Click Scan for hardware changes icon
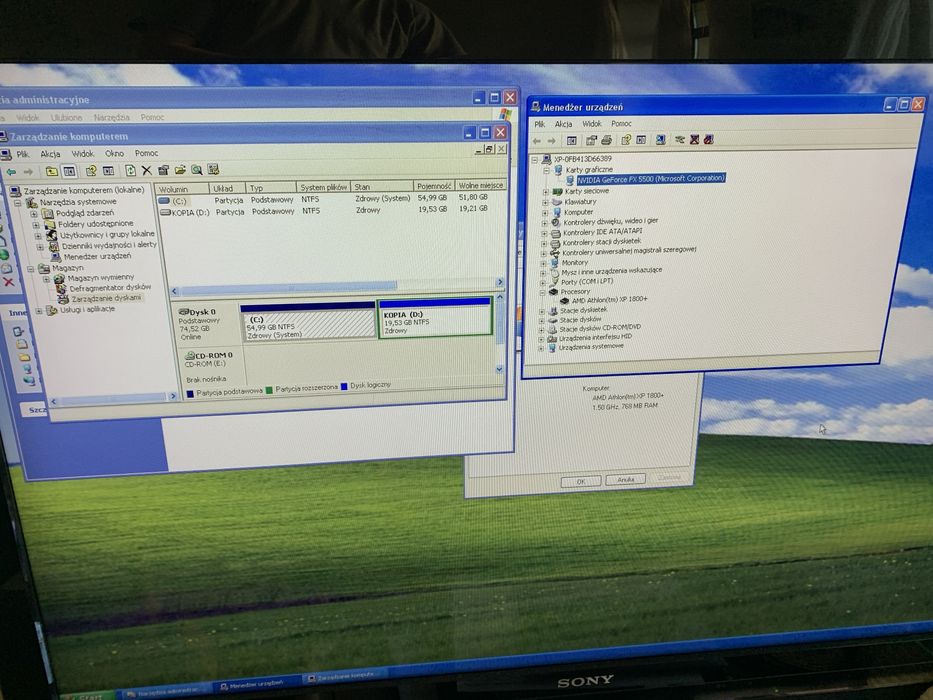This screenshot has height=700, width=933. [x=660, y=140]
